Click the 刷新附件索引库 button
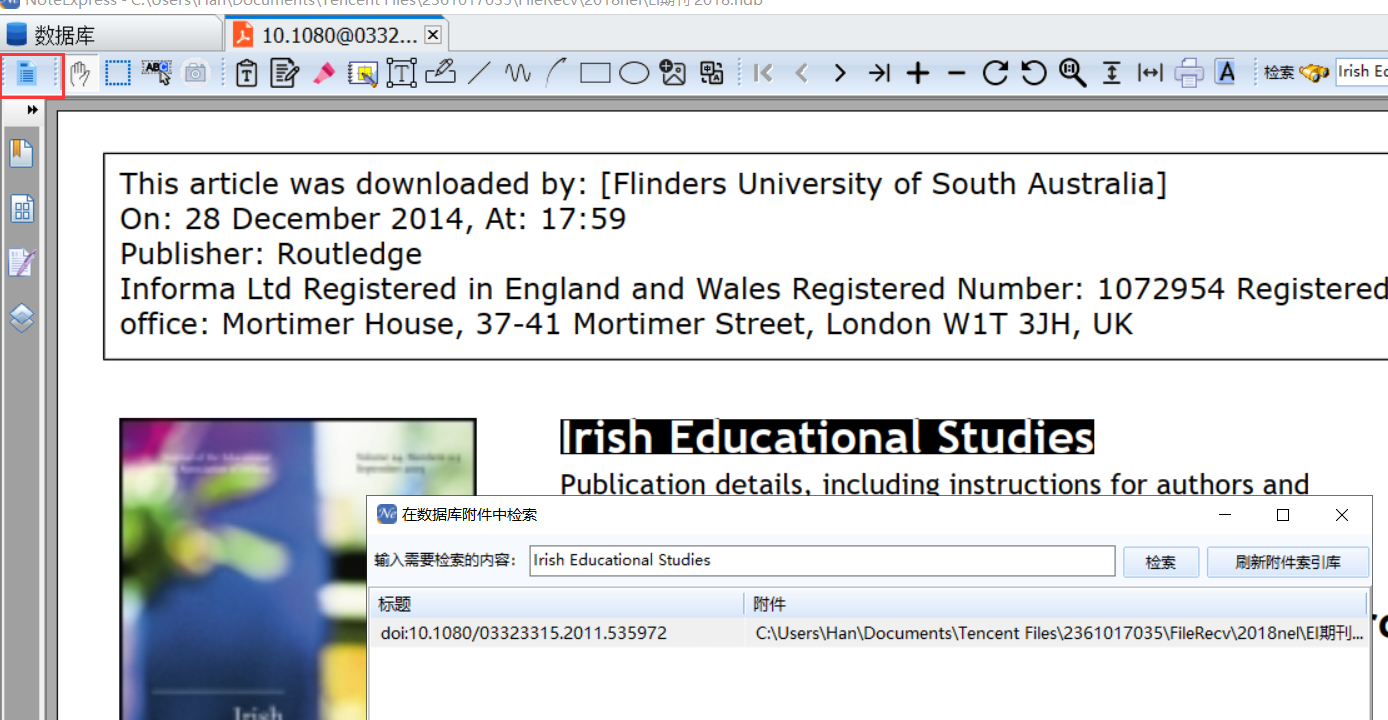 1288,562
